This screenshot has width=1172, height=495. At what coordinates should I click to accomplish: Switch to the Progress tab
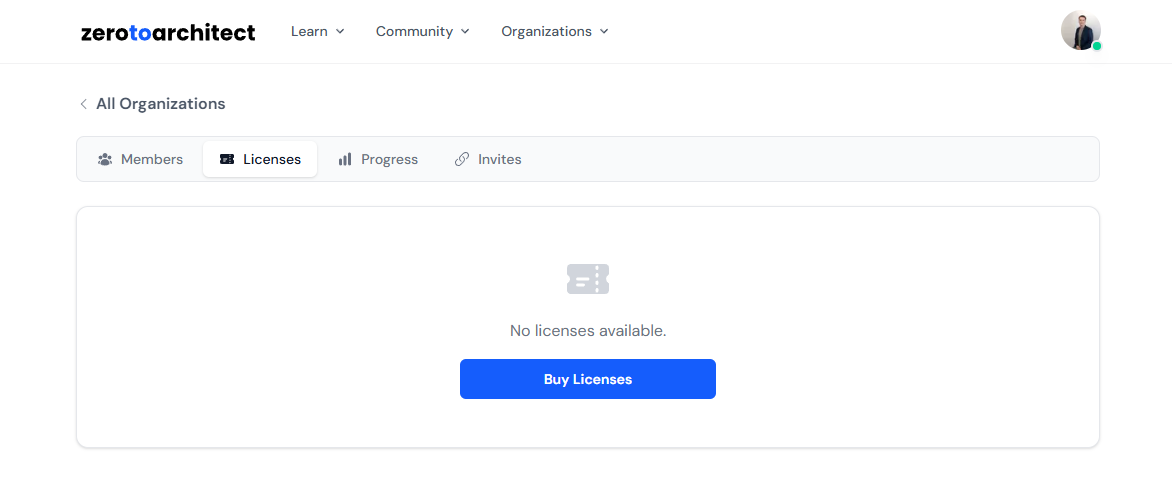coord(378,159)
